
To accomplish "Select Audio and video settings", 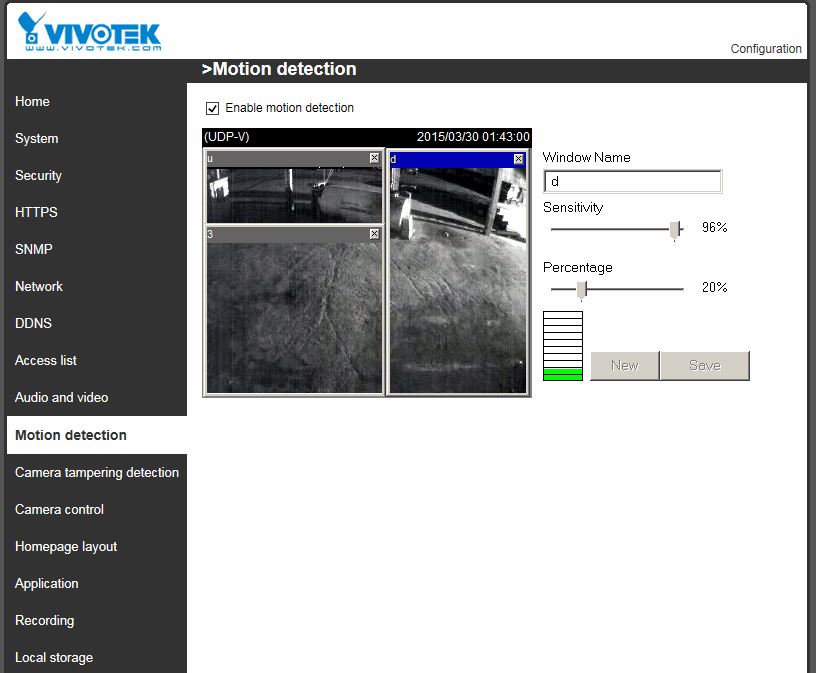I will coord(62,398).
